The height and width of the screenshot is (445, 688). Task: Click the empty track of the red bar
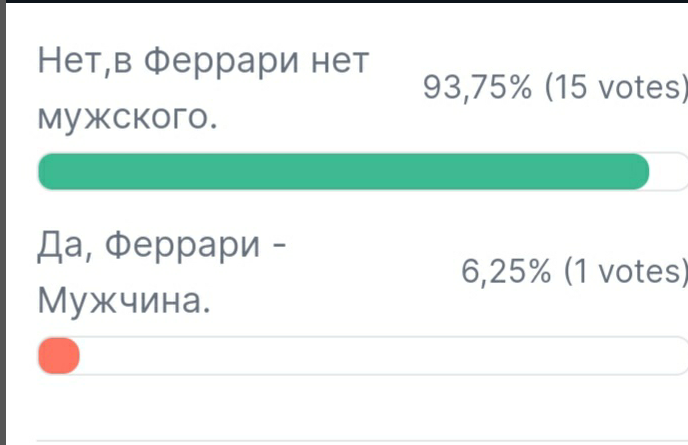[x=383, y=355]
